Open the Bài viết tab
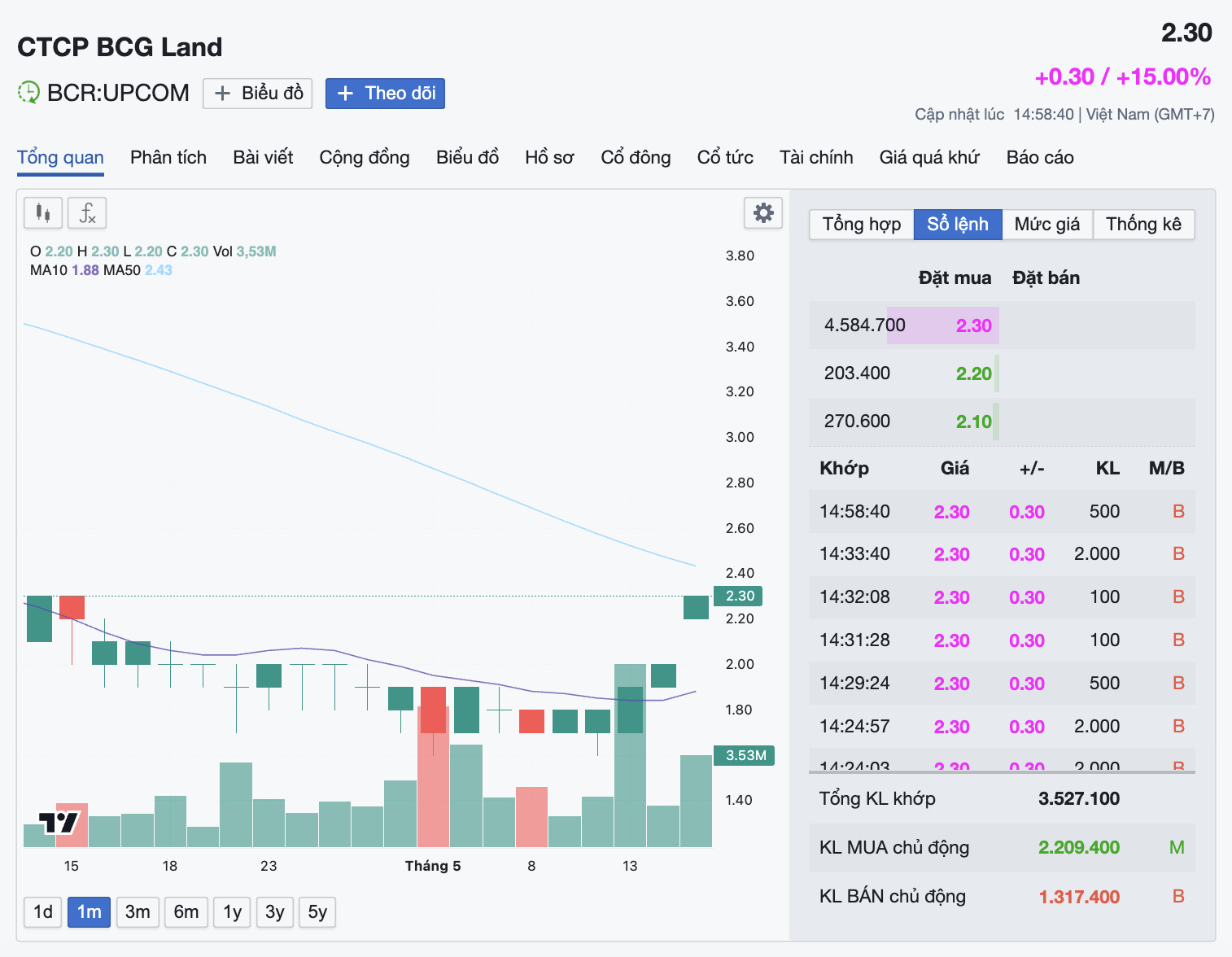The height and width of the screenshot is (957, 1232). pyautogui.click(x=263, y=157)
